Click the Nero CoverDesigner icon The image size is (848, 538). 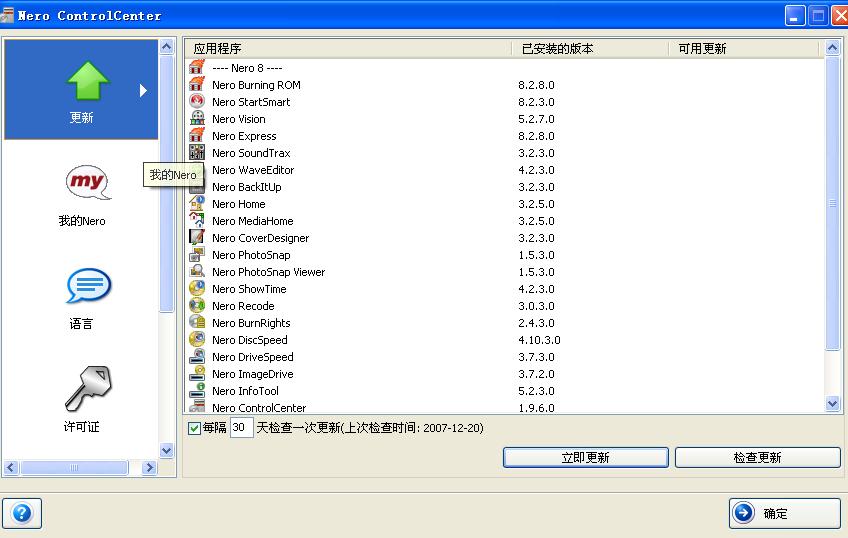197,237
